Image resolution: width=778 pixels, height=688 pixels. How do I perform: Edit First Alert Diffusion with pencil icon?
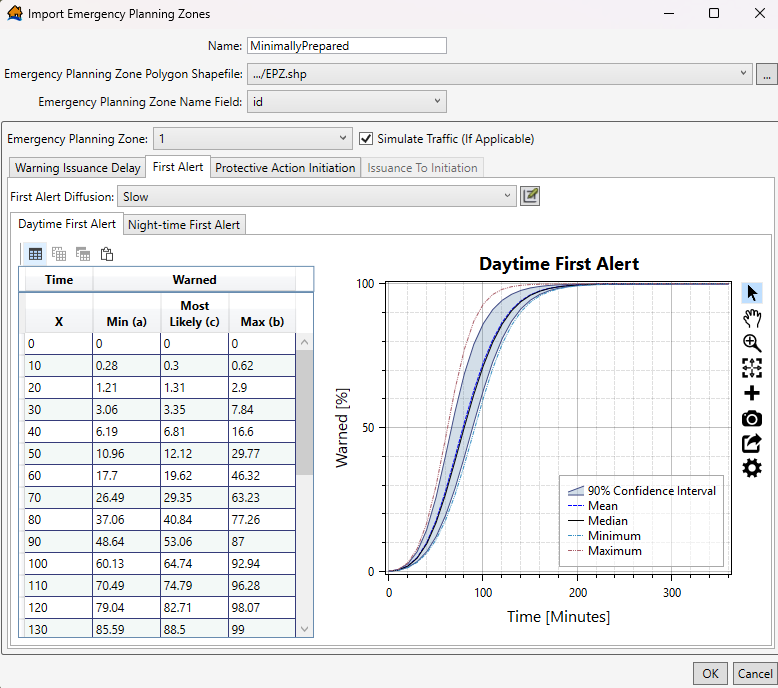pyautogui.click(x=530, y=196)
